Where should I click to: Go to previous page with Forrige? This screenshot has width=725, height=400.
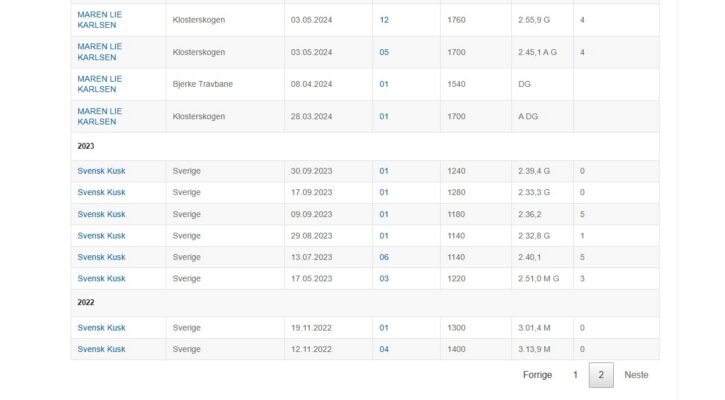[x=537, y=375]
